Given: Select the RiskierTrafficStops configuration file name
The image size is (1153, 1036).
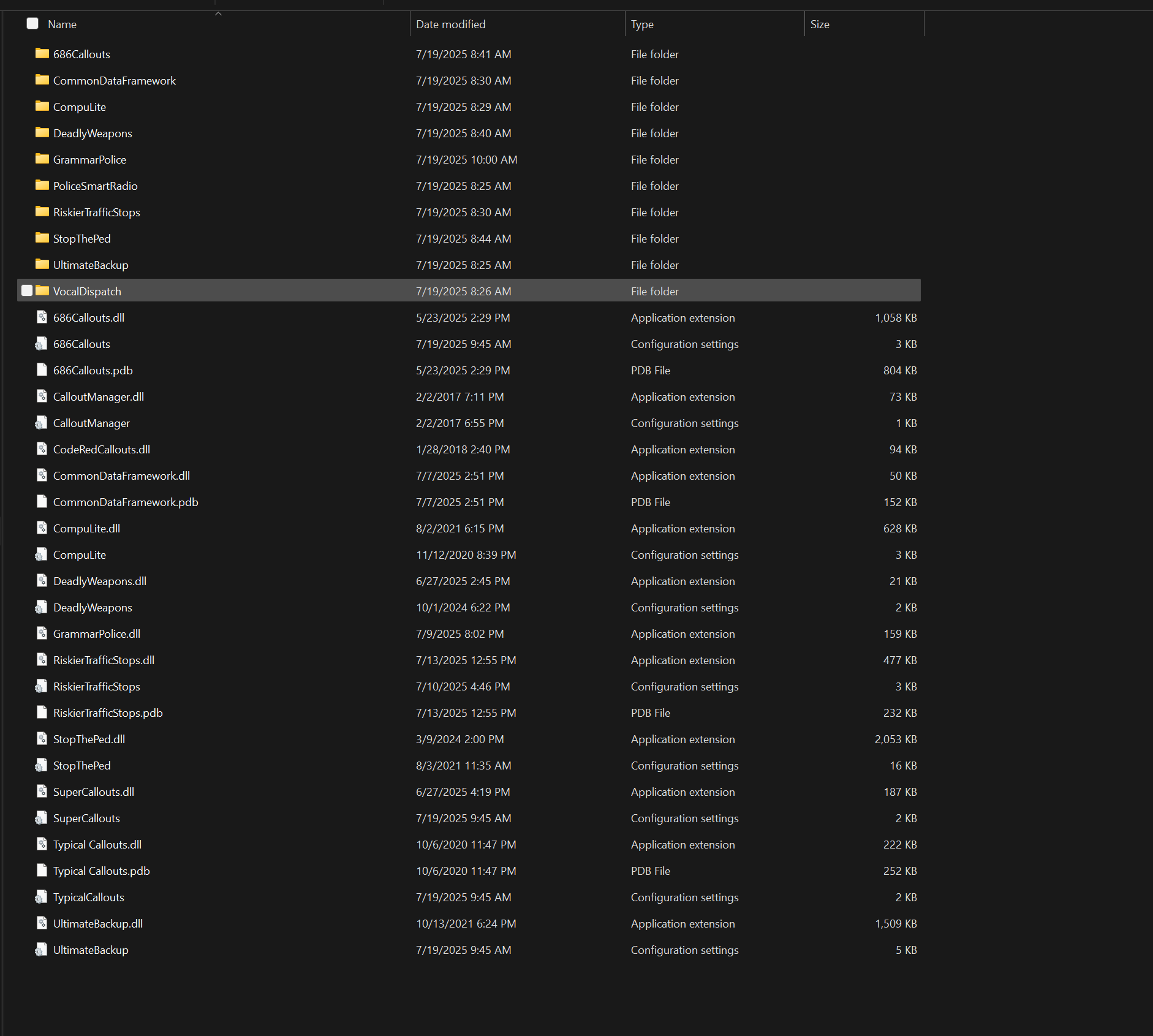Looking at the screenshot, I should pos(97,687).
